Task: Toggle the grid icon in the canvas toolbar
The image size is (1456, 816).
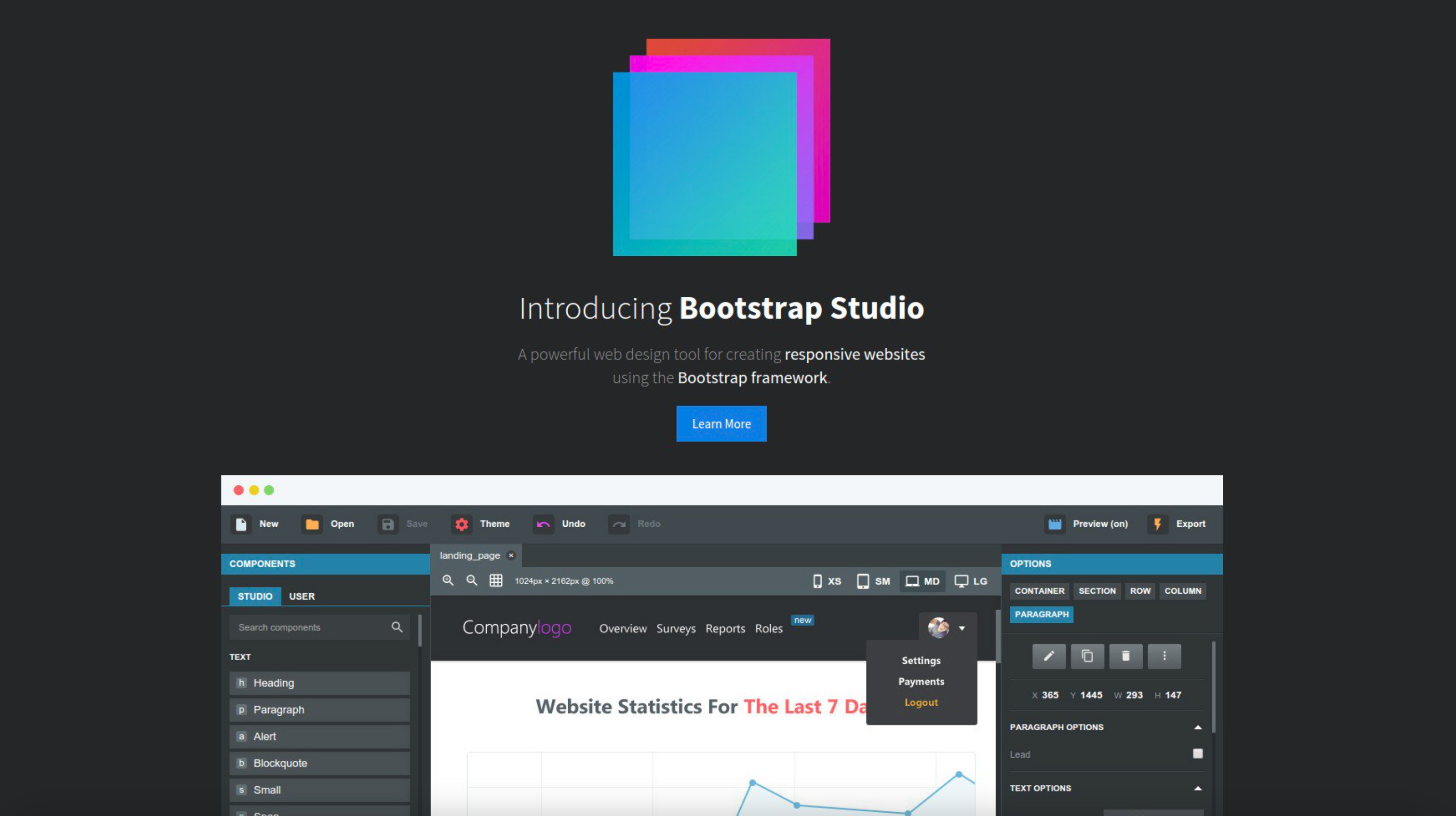Action: click(496, 580)
